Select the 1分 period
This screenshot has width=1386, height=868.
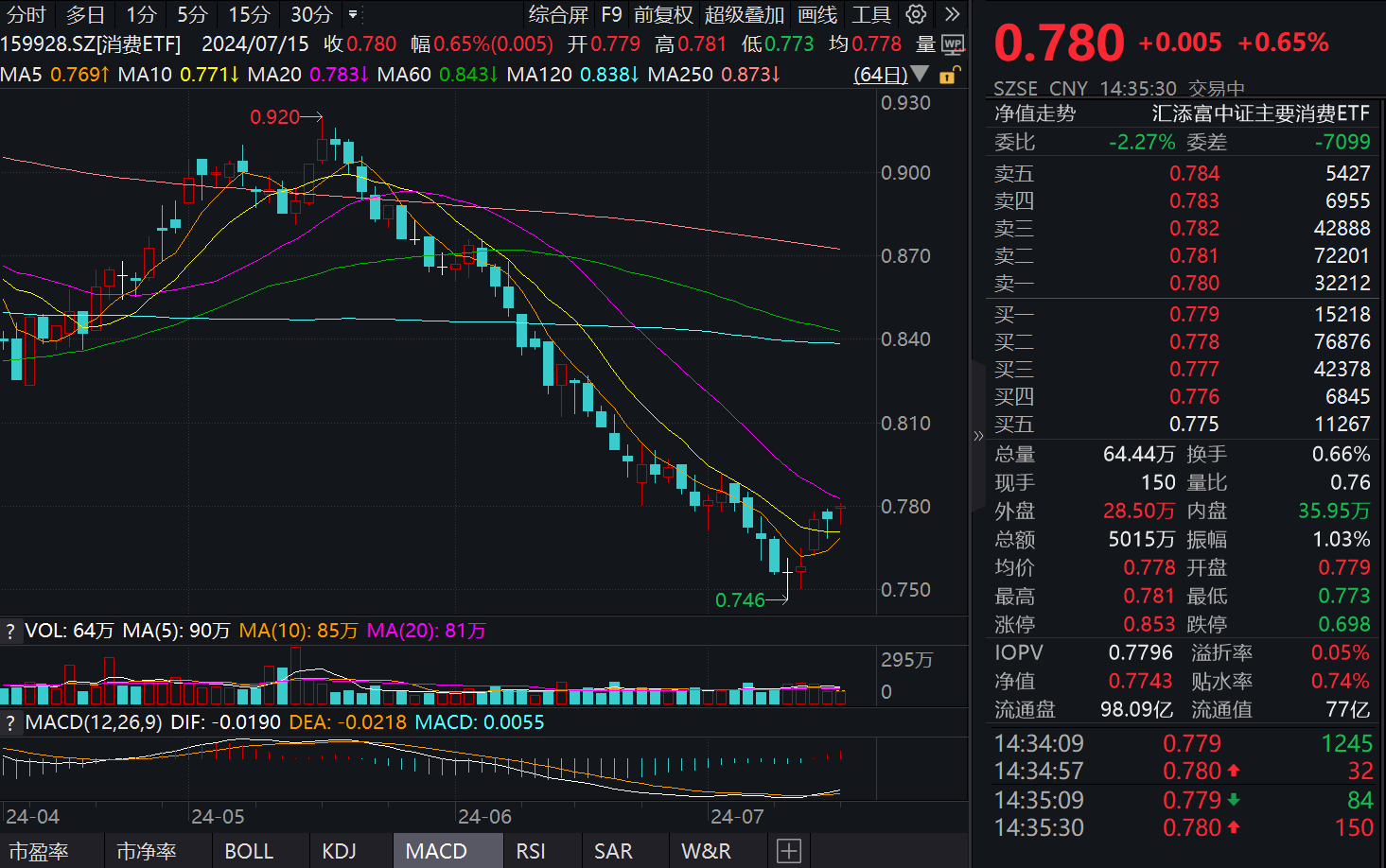coord(141,14)
